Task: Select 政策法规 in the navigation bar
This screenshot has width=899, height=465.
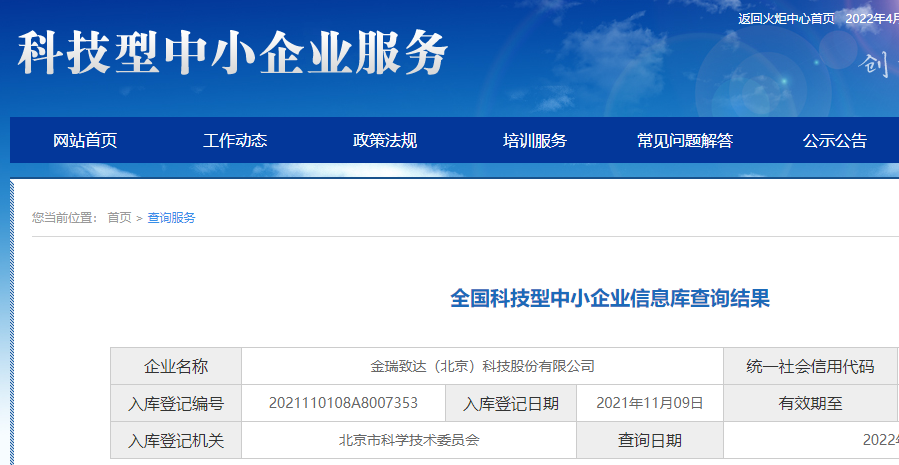Action: click(x=385, y=140)
